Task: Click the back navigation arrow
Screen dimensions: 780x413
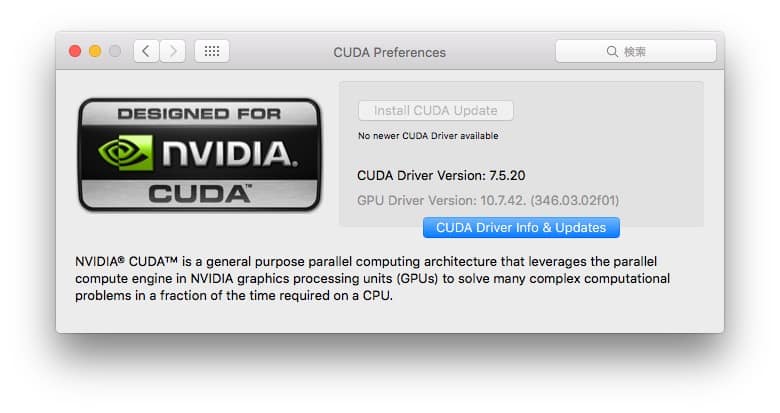Action: tap(146, 51)
